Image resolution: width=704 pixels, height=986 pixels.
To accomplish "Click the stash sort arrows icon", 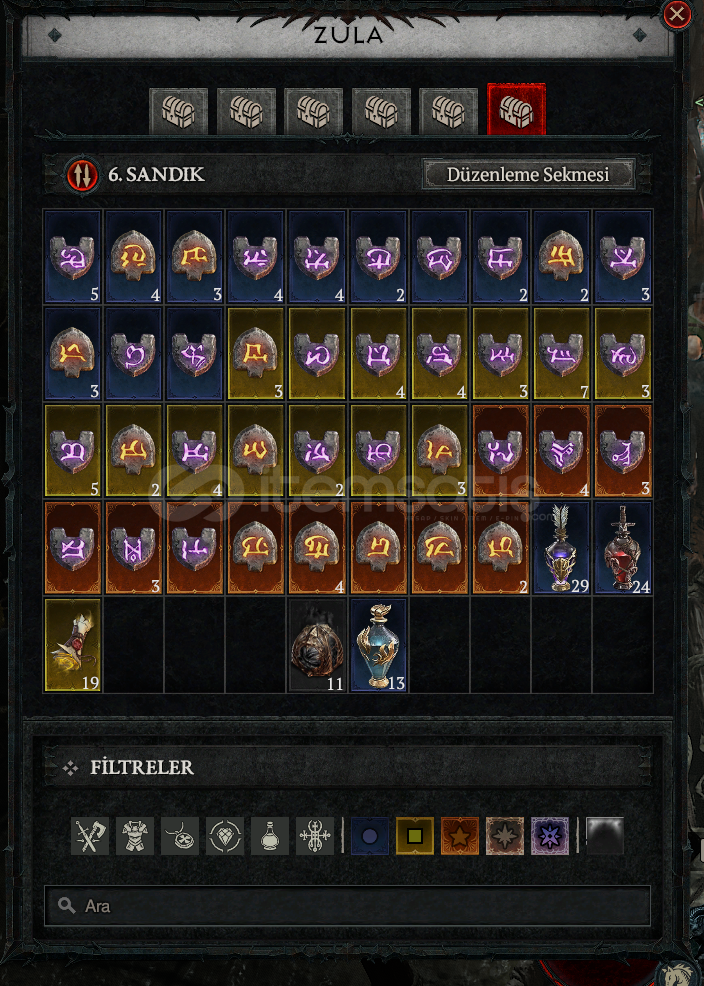I will (82, 174).
